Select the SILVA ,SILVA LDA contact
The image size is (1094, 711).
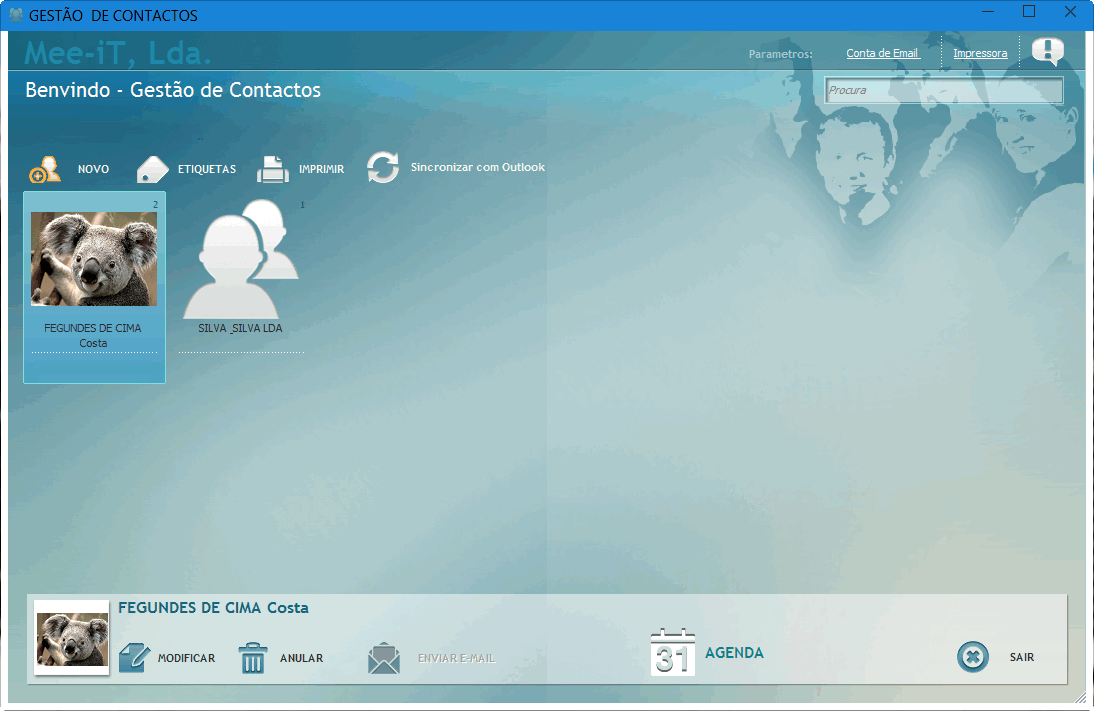click(241, 270)
